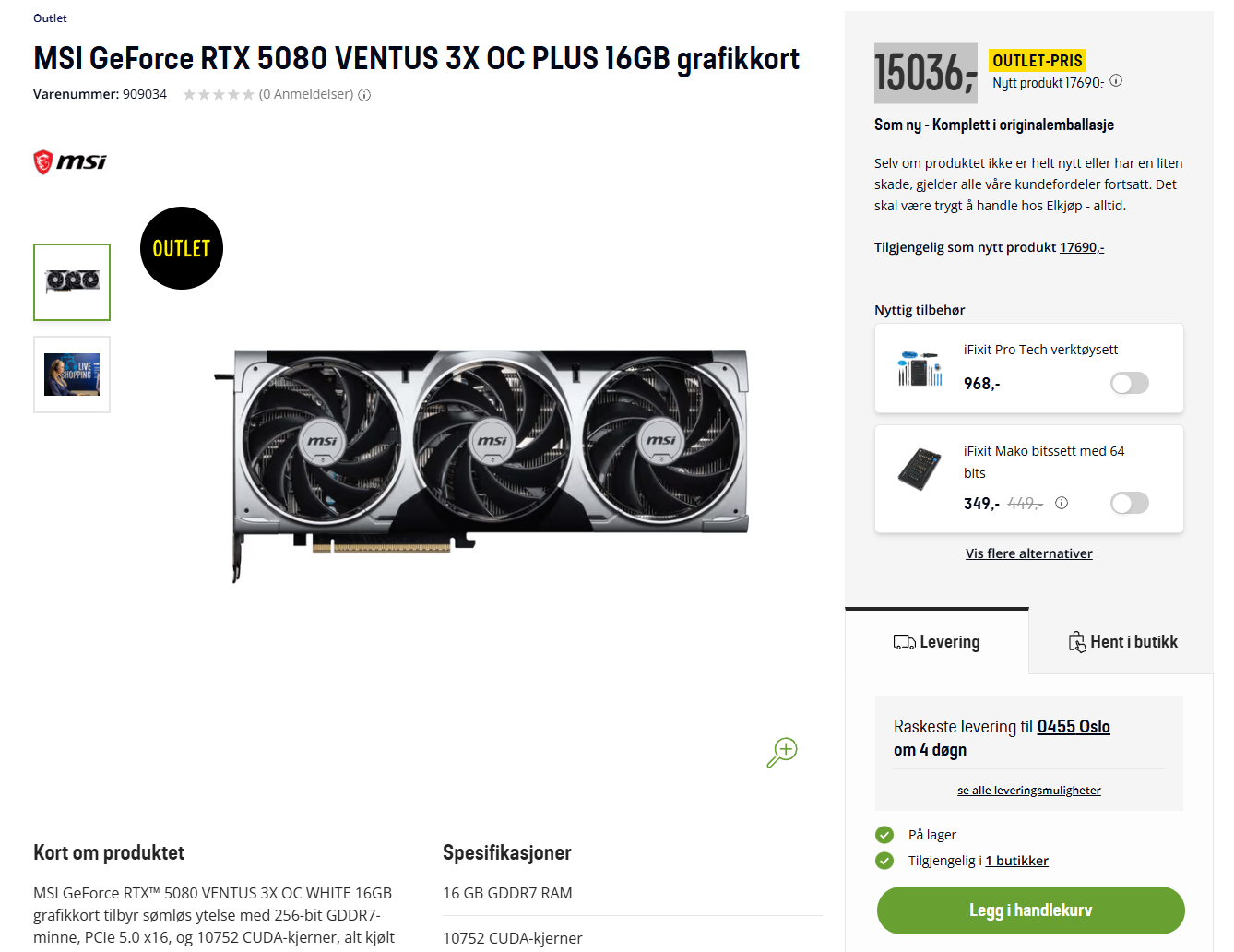Click the magnifier zoom-in icon on product image

[x=782, y=752]
